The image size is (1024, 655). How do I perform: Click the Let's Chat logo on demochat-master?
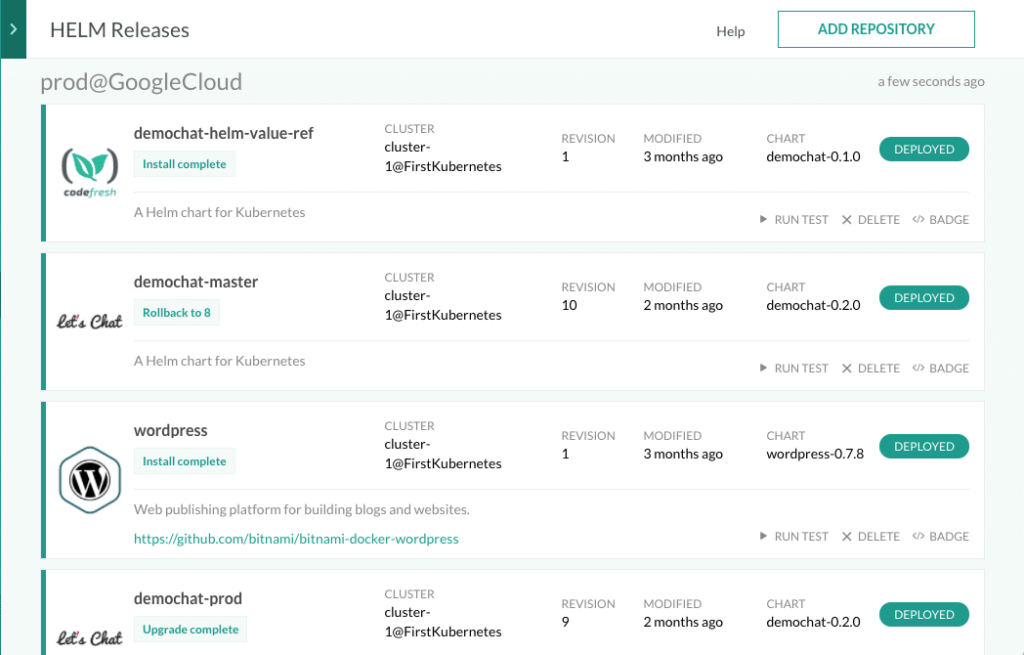point(89,320)
